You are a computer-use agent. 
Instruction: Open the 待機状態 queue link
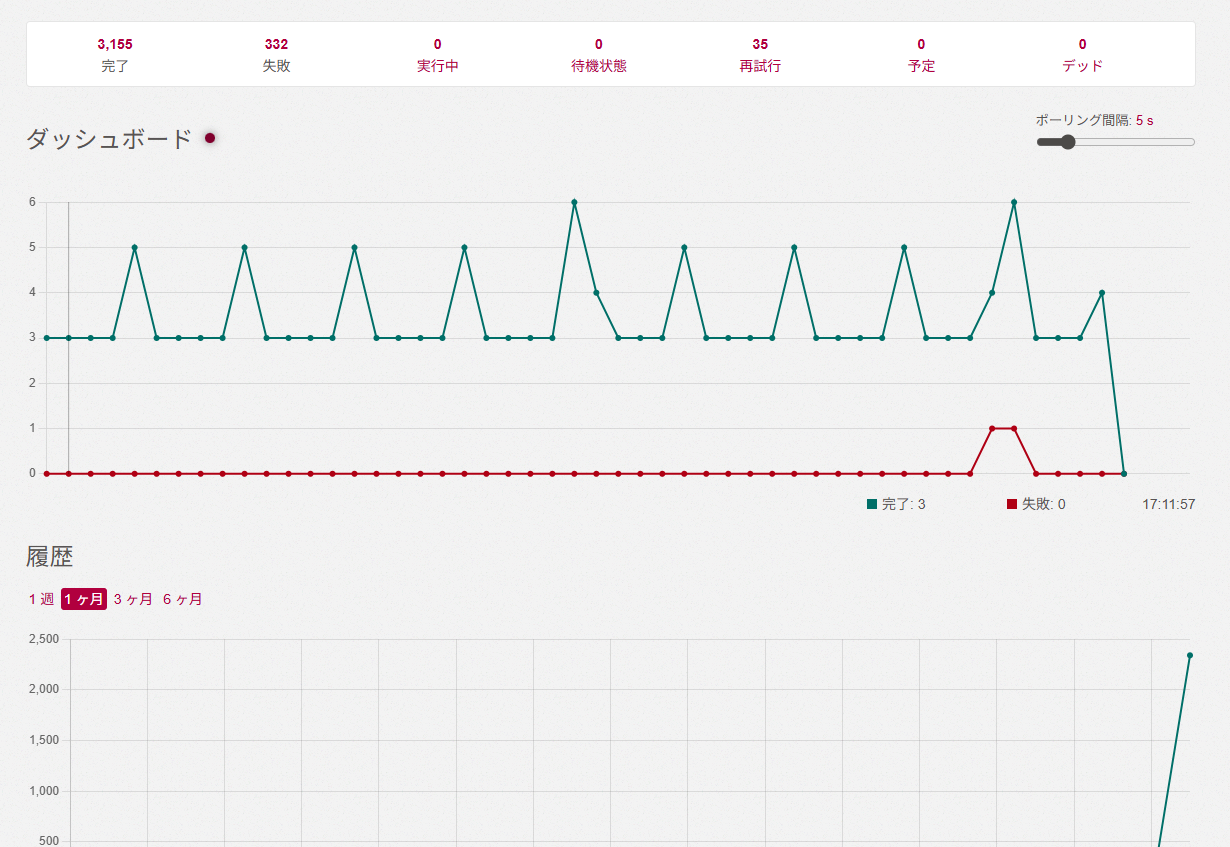click(x=599, y=55)
